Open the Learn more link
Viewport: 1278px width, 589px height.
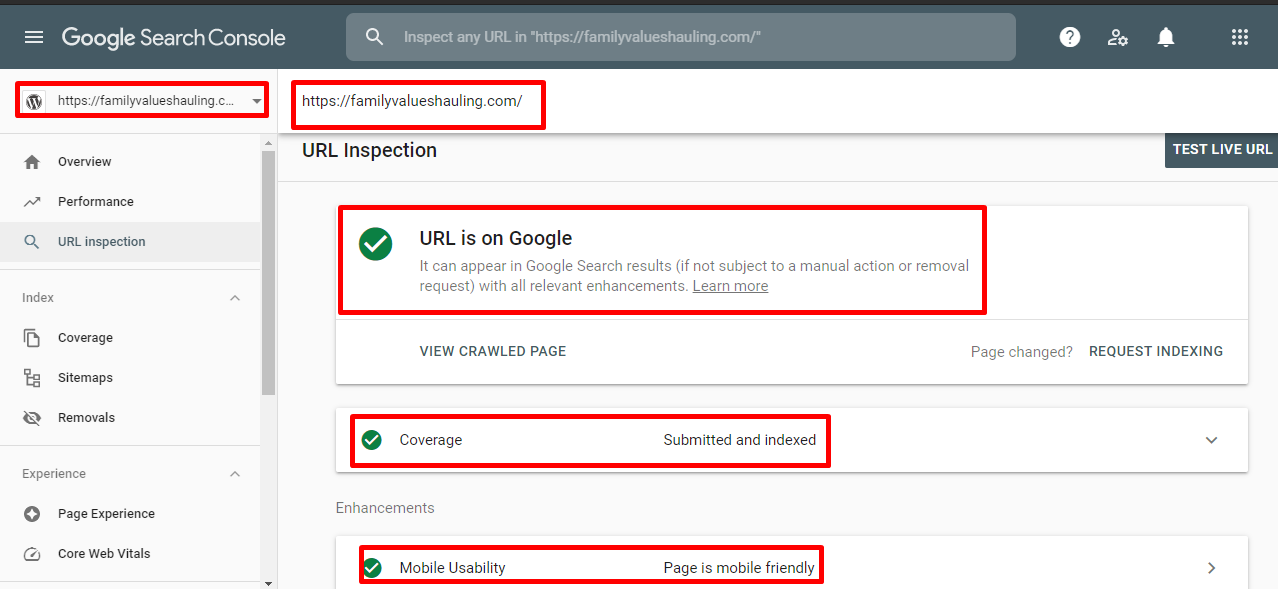[730, 286]
